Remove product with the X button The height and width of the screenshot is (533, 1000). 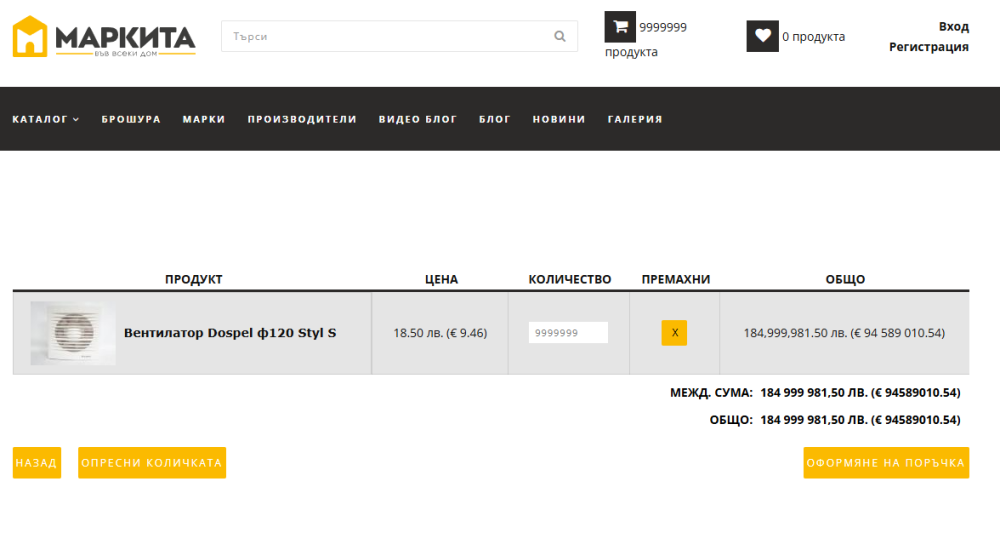click(674, 333)
